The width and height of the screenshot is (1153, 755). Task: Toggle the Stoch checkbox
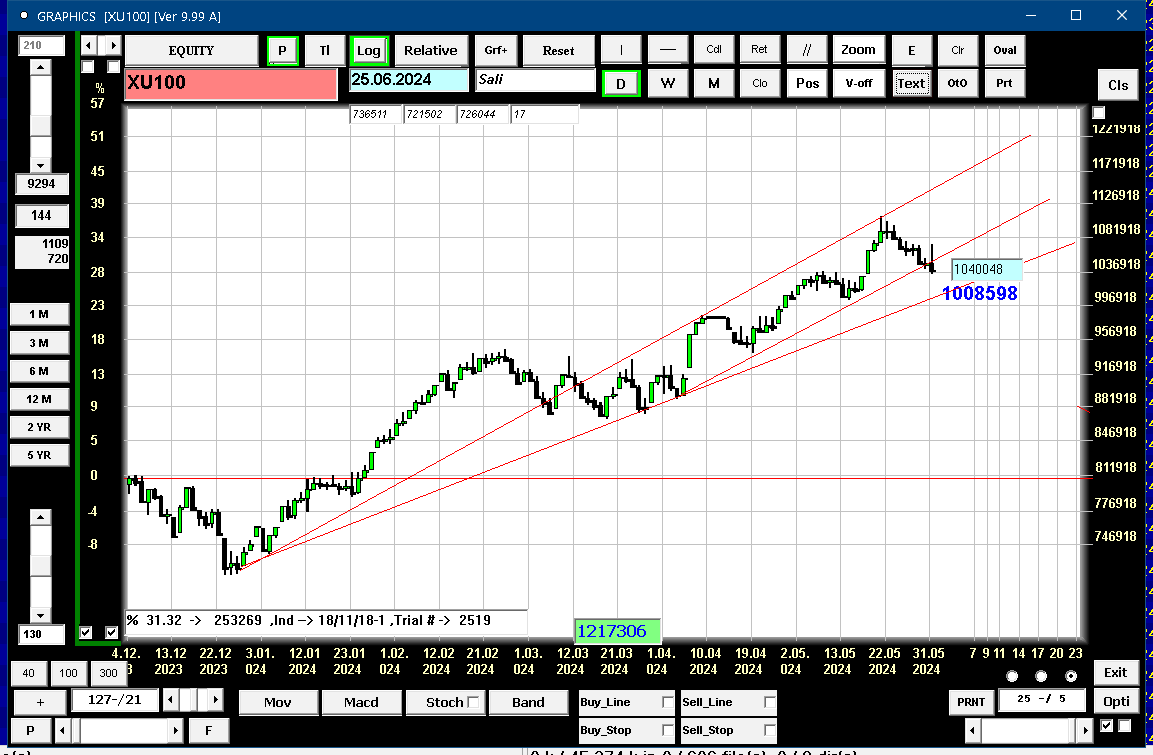pos(474,702)
